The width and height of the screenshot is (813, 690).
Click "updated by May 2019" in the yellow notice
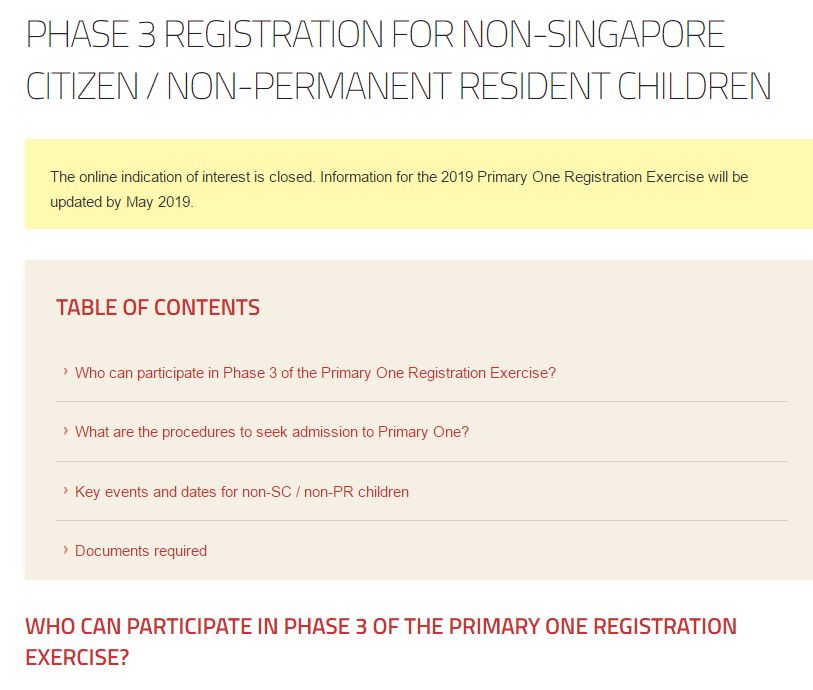[122, 201]
